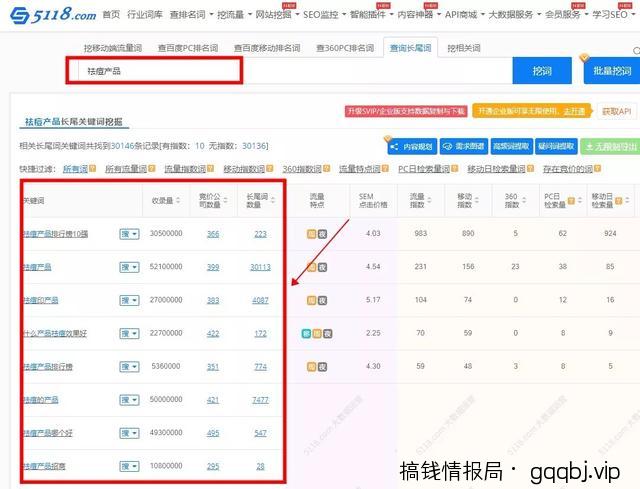
Task: Click the 批量挖词 button
Action: click(x=612, y=71)
